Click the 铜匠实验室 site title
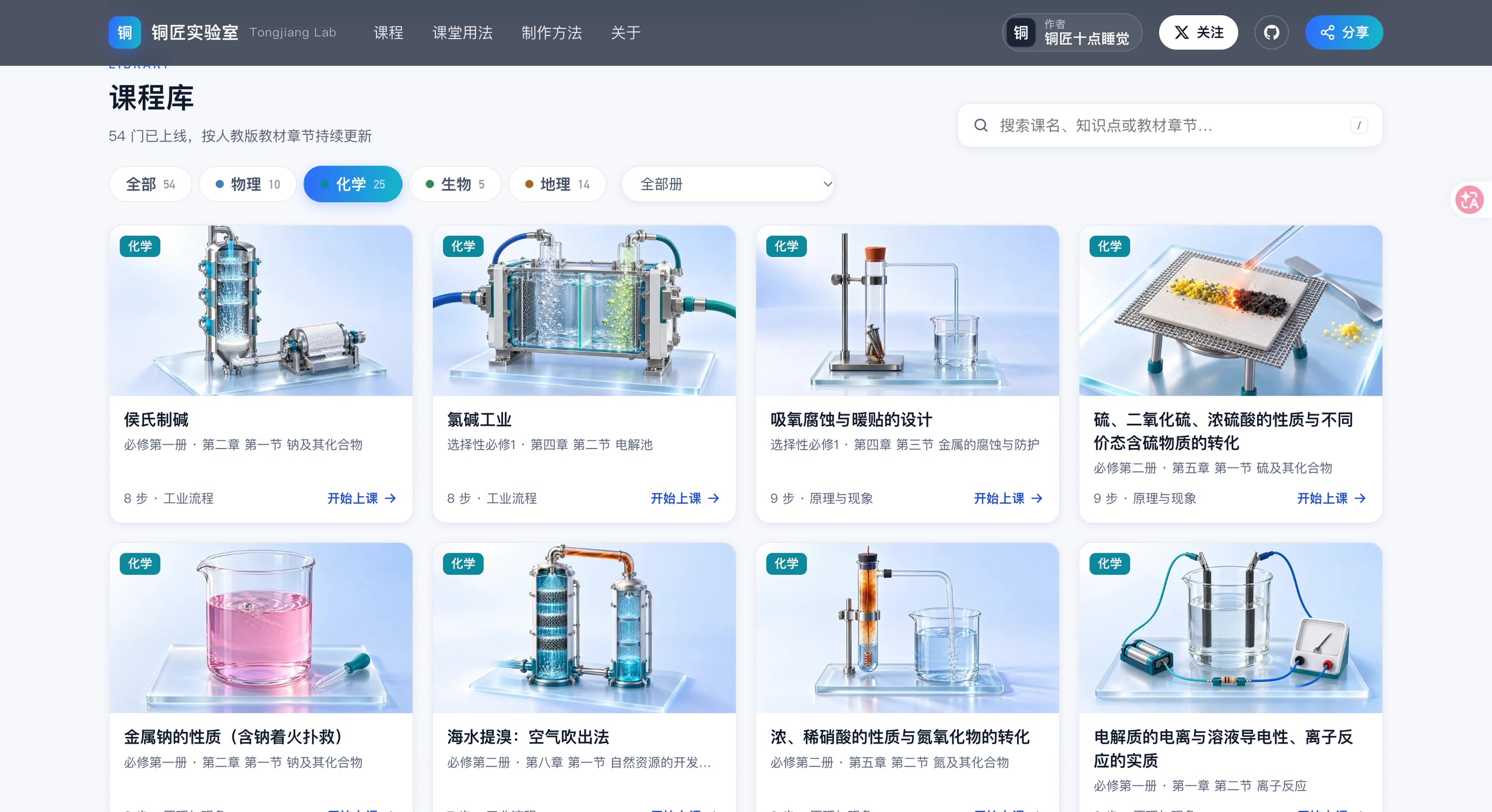This screenshot has width=1492, height=812. point(195,32)
